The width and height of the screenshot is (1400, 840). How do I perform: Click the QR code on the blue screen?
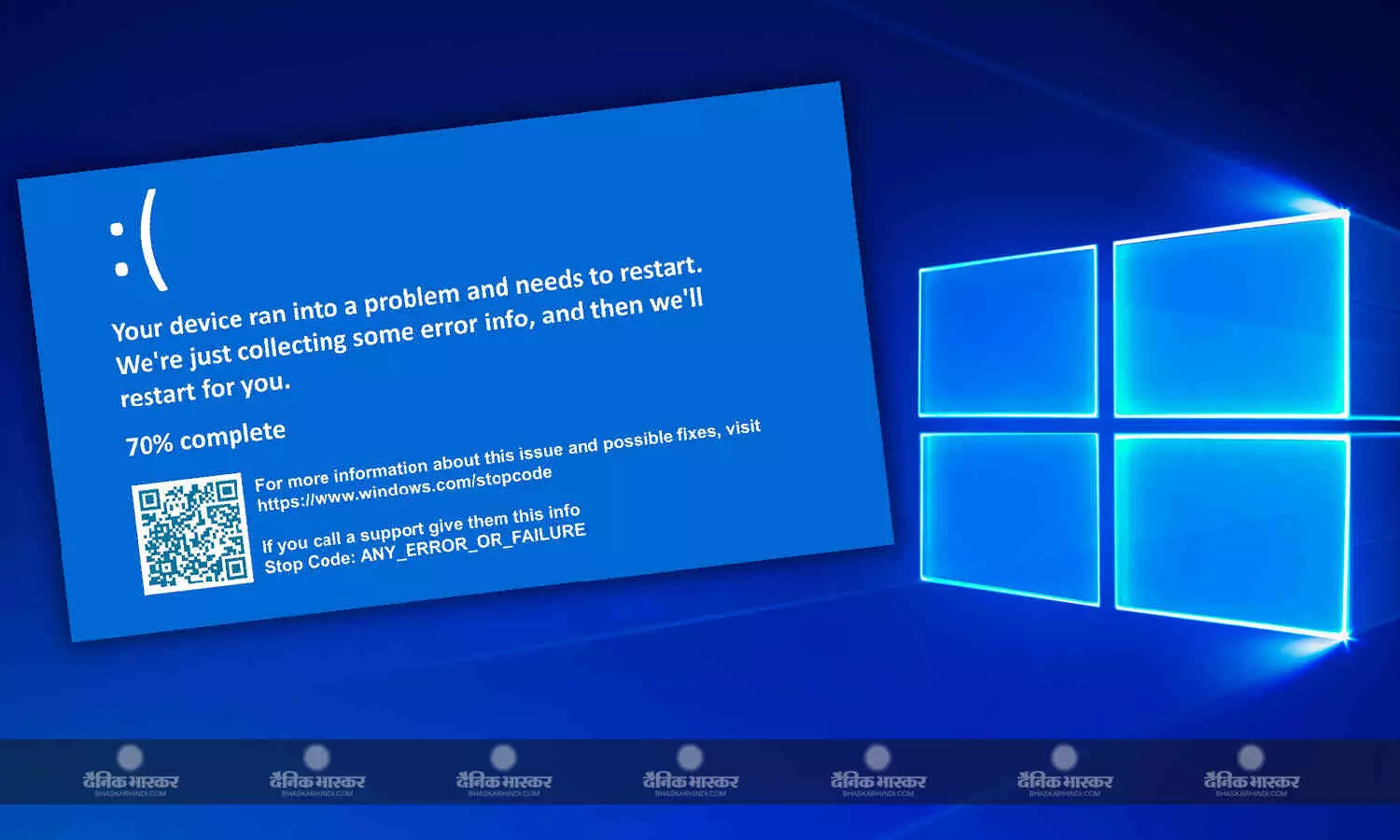[x=192, y=533]
